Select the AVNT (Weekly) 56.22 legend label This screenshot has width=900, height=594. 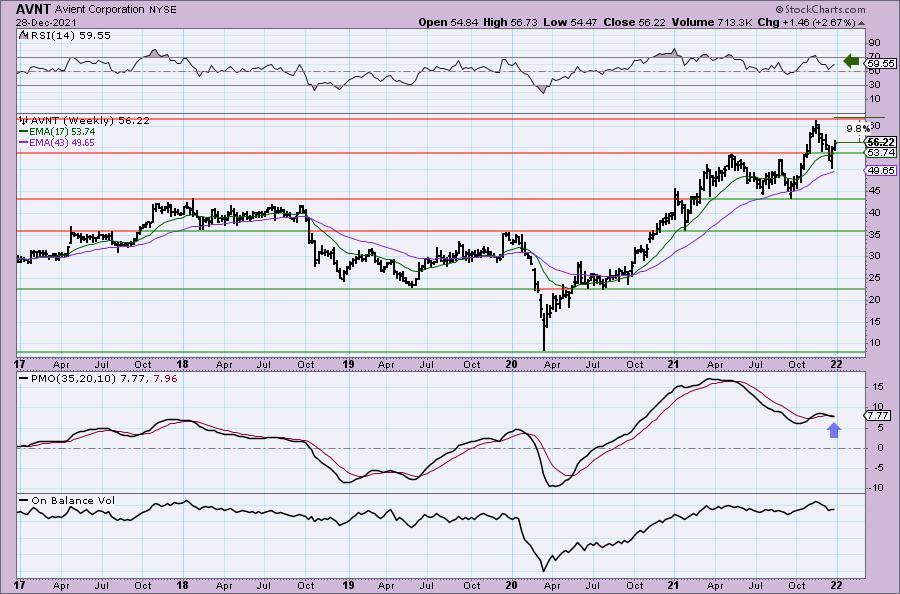90,121
